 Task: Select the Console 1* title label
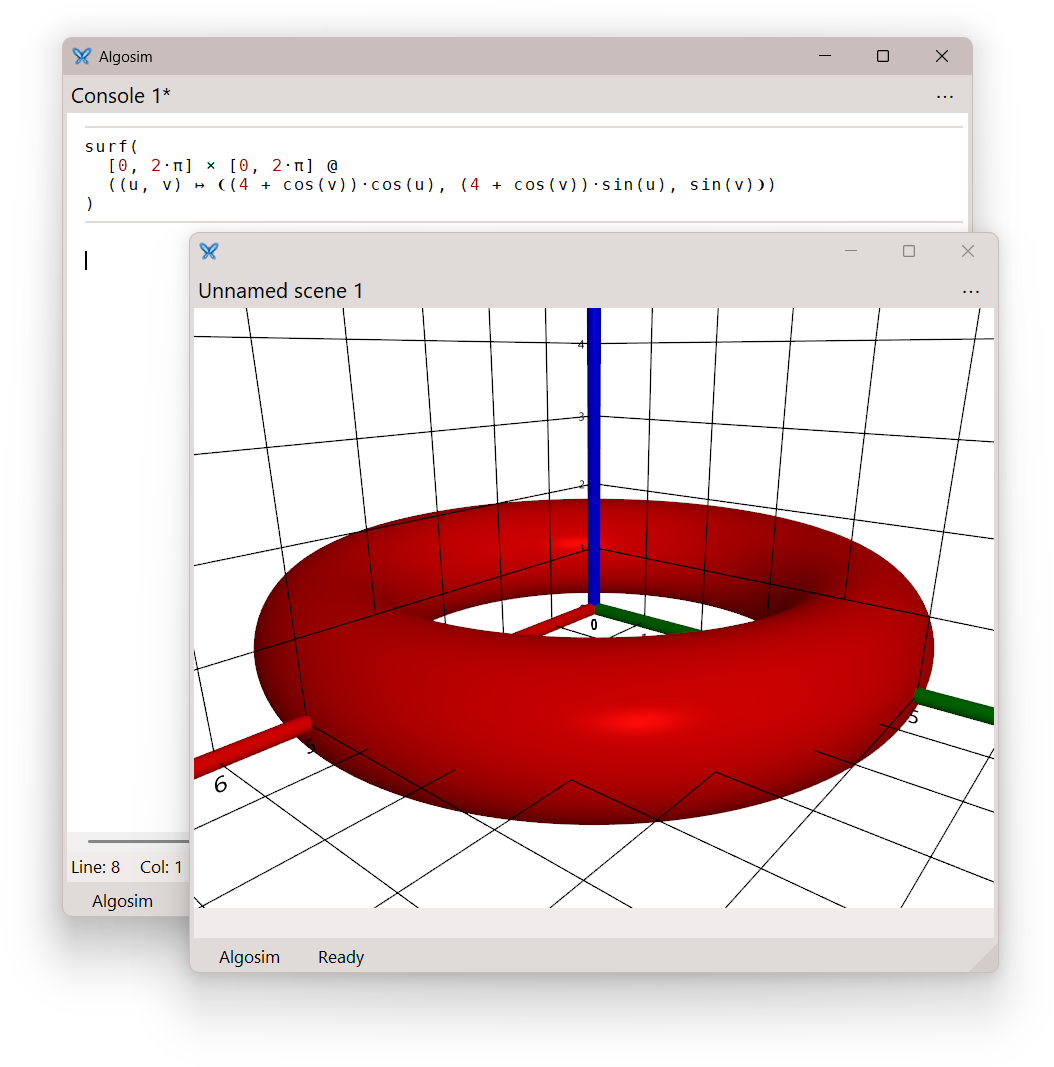pyautogui.click(x=121, y=96)
